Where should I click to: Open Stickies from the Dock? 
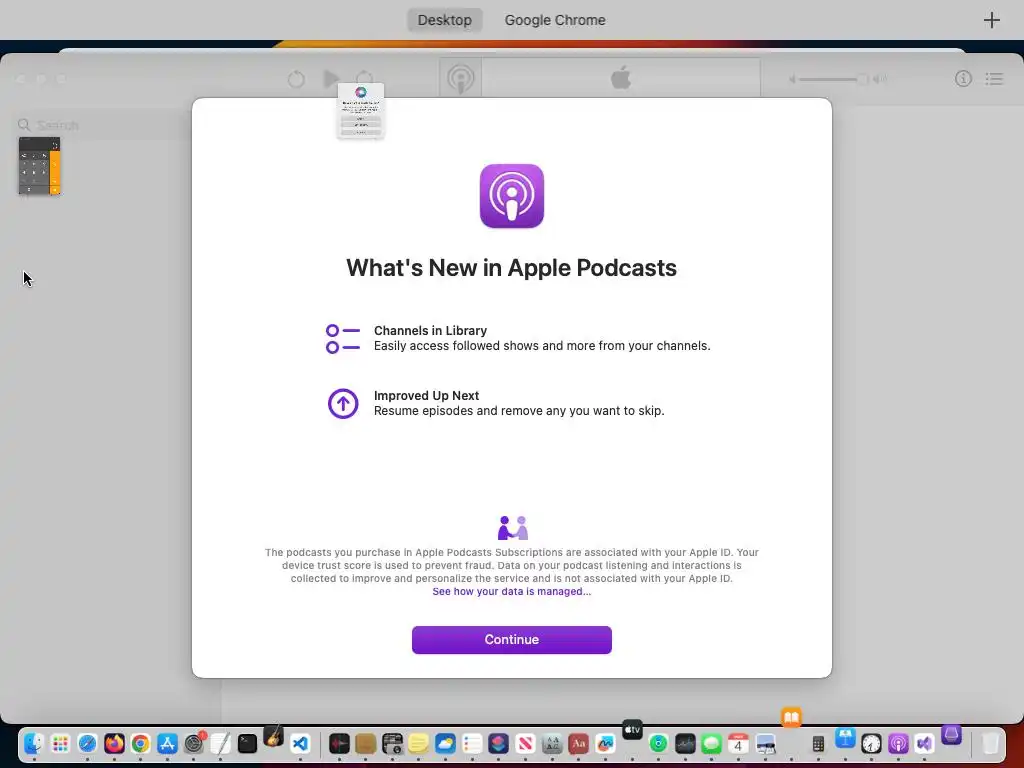[419, 744]
